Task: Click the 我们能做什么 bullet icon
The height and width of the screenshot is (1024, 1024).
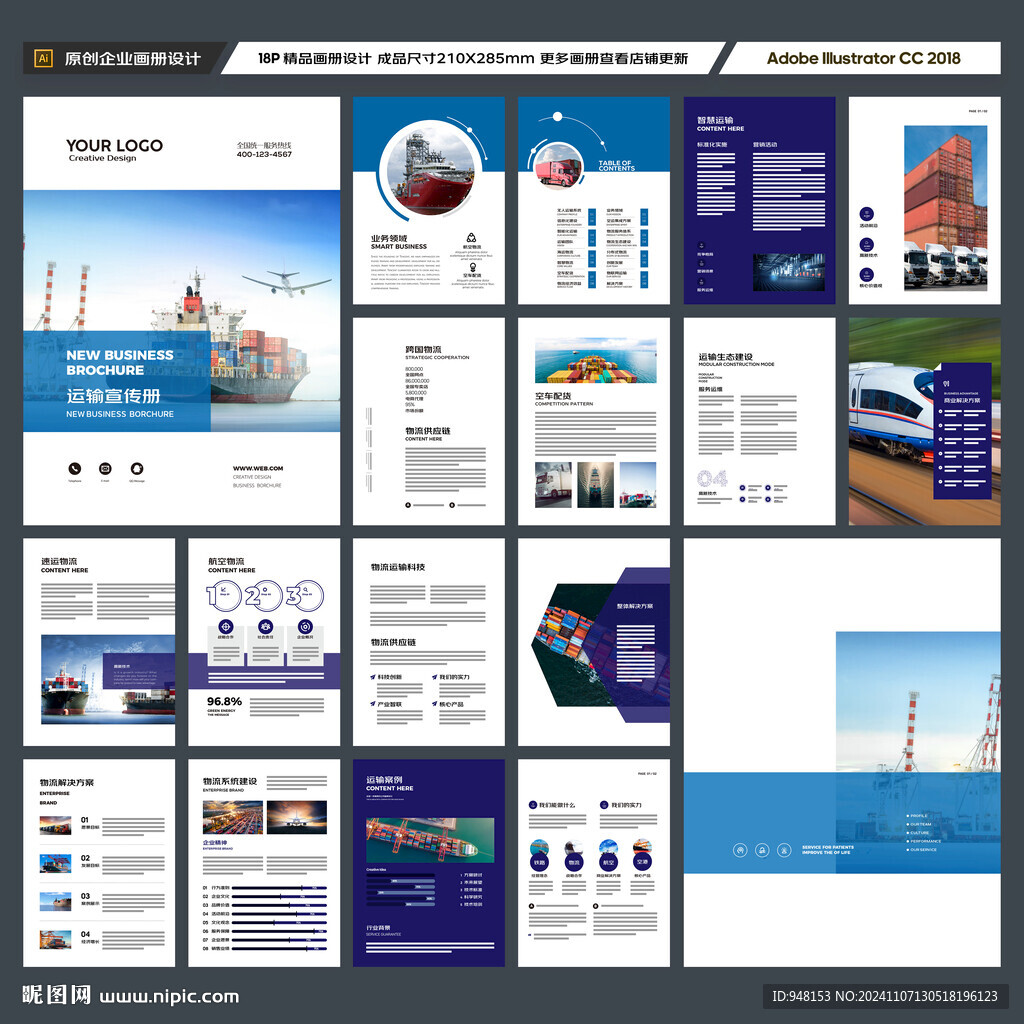Action: (x=532, y=805)
